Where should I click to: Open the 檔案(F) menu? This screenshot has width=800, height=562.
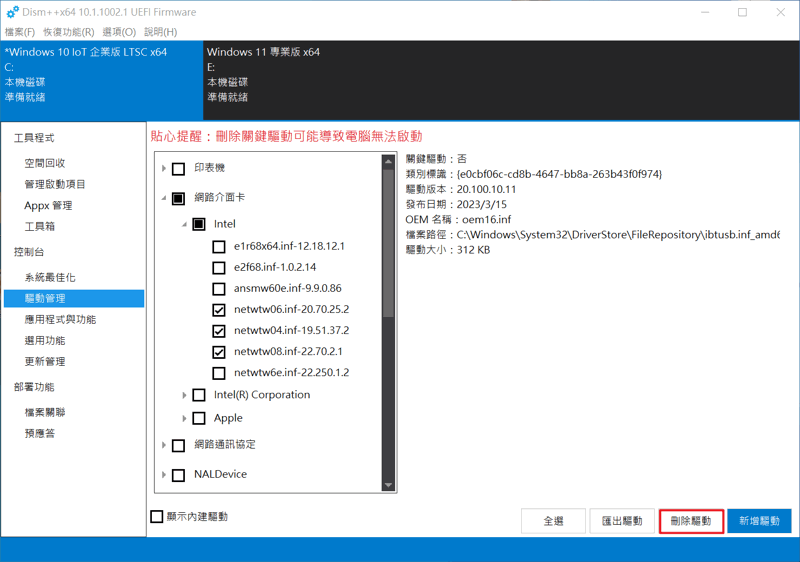point(20,32)
